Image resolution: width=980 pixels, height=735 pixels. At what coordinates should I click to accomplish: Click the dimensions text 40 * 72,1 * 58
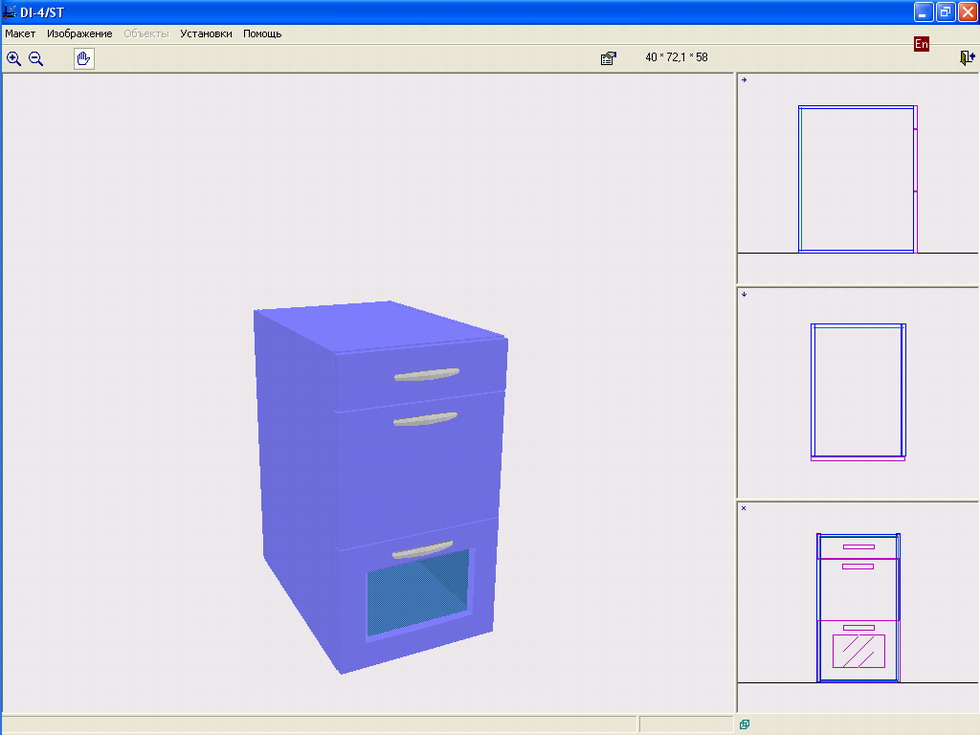tap(676, 58)
